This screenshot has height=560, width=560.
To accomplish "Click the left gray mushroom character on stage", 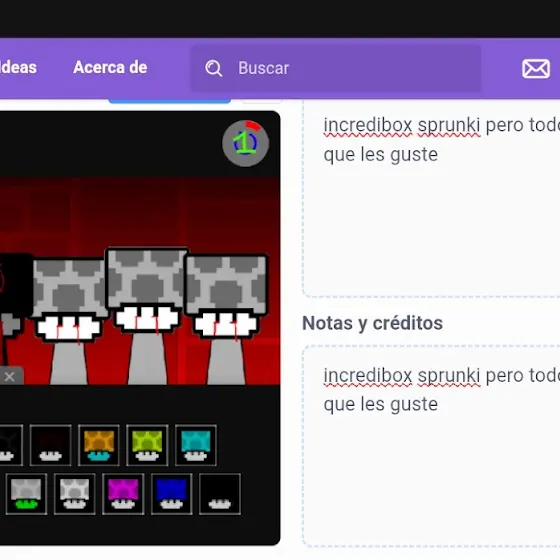I will coord(69,321).
